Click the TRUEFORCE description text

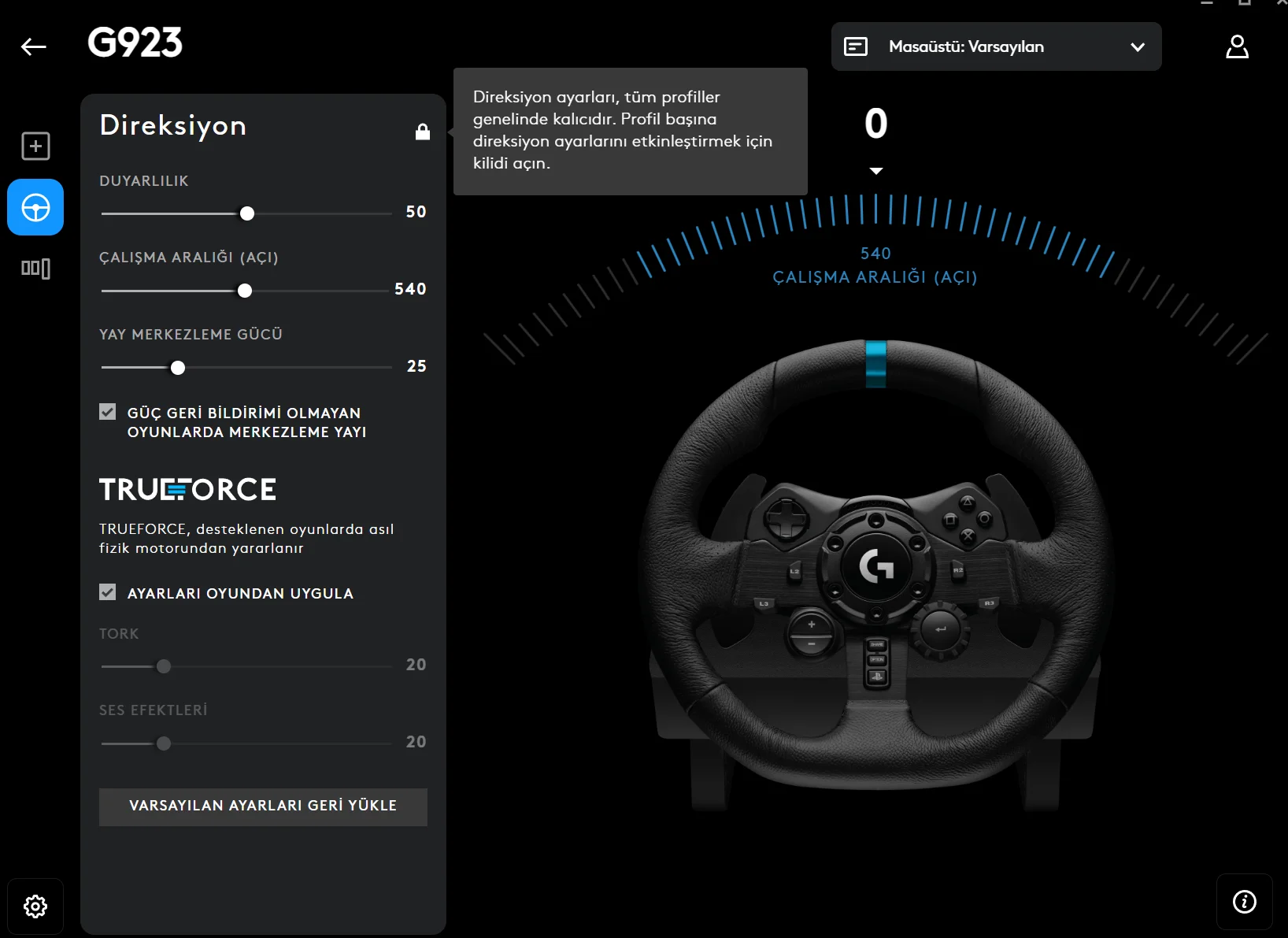(246, 539)
